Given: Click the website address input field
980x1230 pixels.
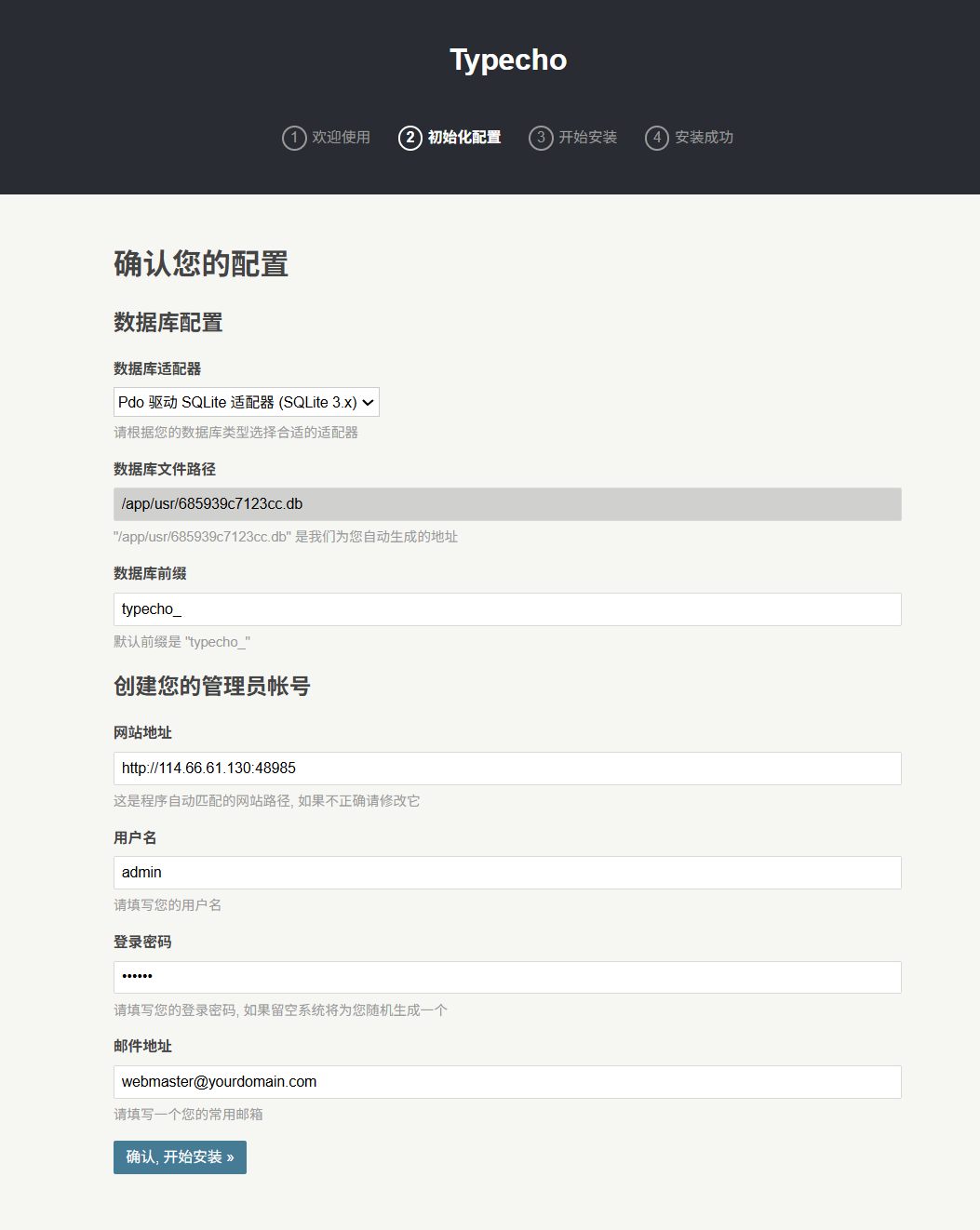Looking at the screenshot, I should coord(507,769).
